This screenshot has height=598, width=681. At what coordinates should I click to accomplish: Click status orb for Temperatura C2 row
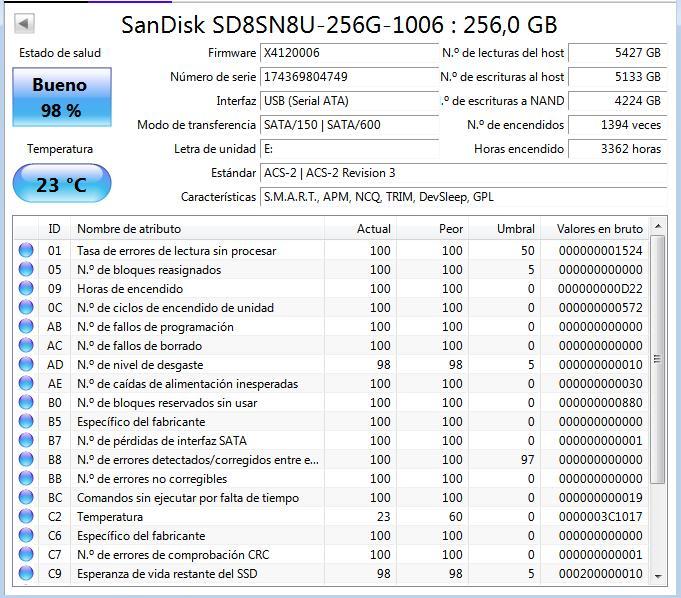click(x=26, y=517)
